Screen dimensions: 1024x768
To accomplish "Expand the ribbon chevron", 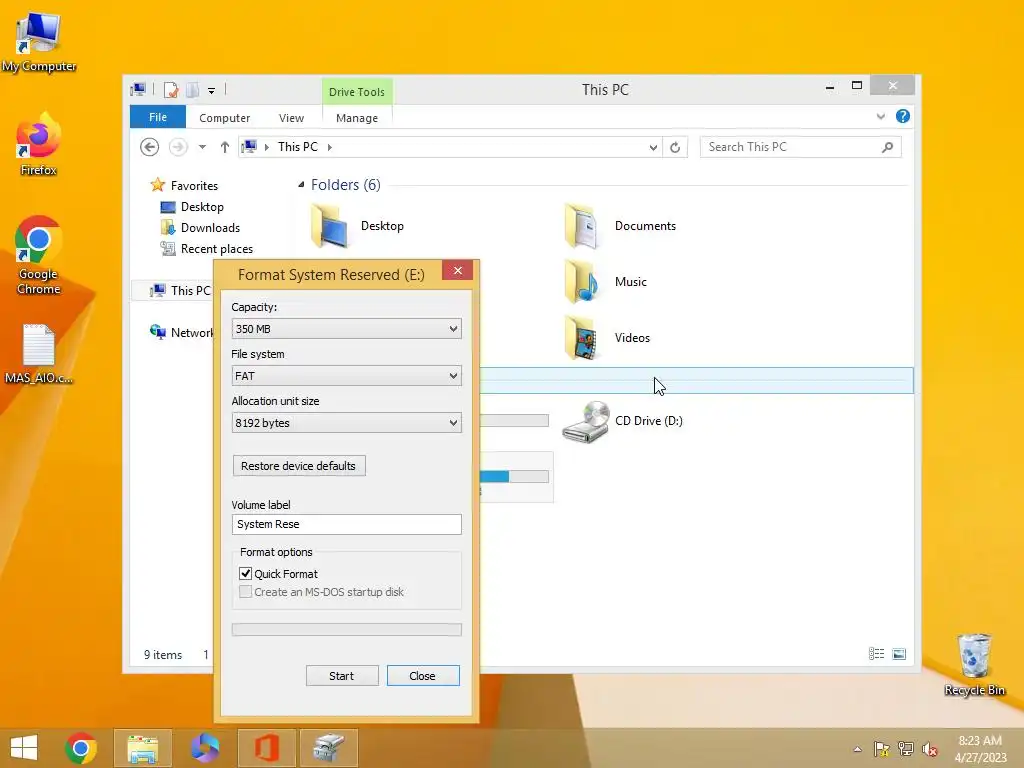I will pyautogui.click(x=880, y=116).
